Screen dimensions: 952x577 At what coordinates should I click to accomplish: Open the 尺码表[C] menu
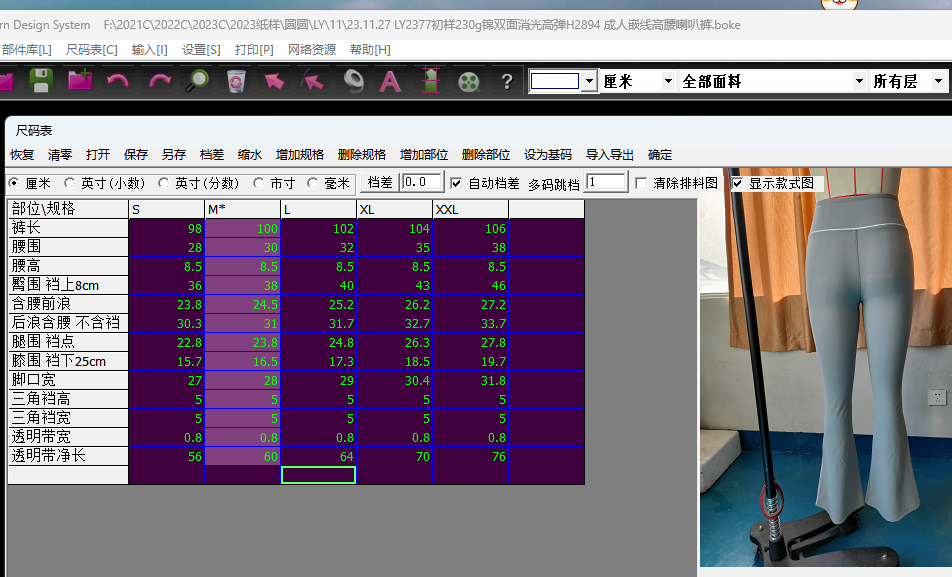pos(91,49)
